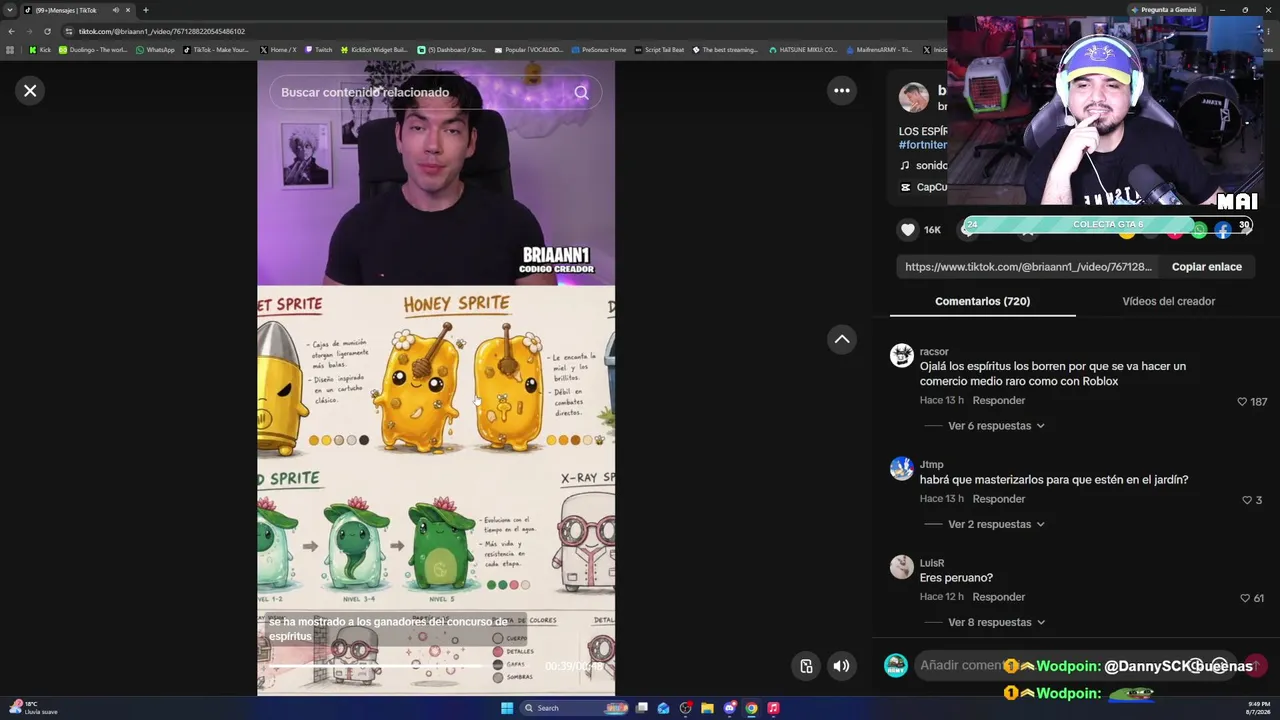
Task: Open Task View on the taskbar
Action: pos(641,708)
